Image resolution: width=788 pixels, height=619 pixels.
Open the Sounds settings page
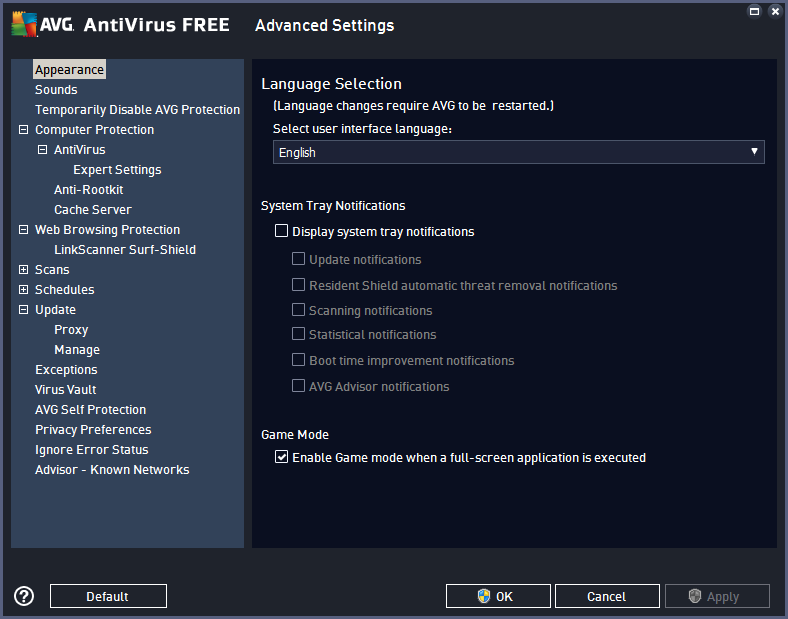pos(56,89)
